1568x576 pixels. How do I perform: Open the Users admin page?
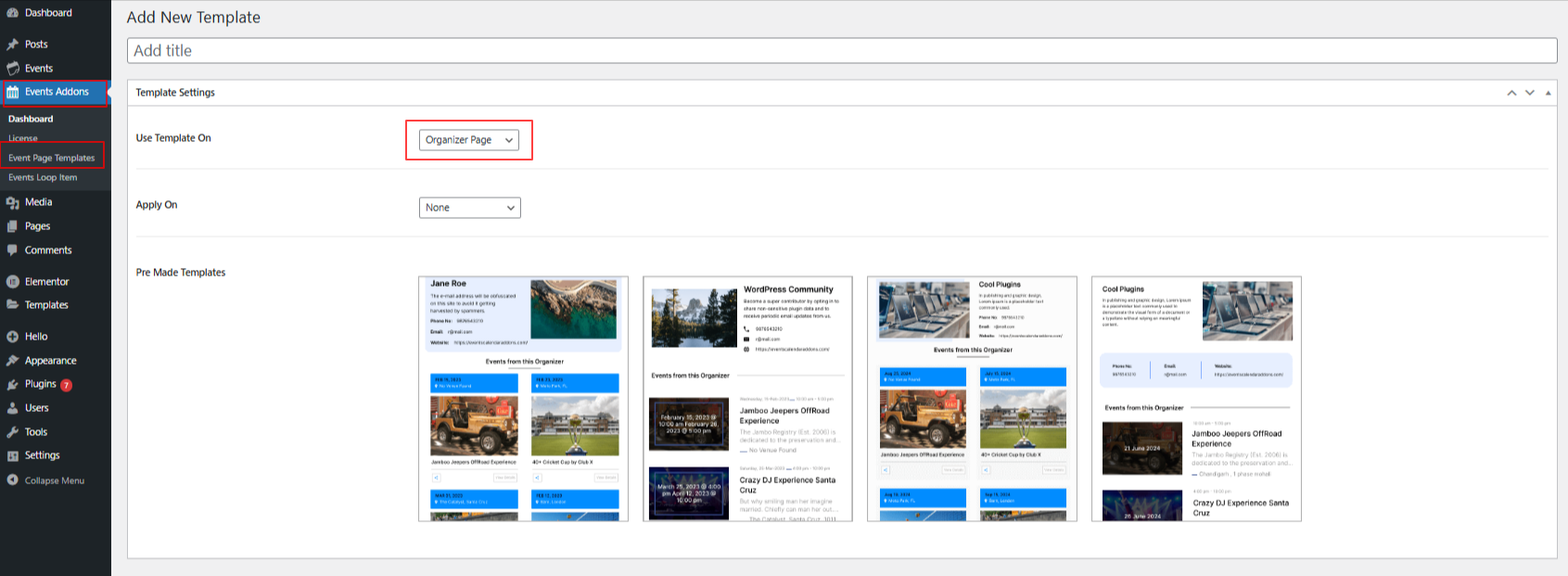(x=36, y=408)
